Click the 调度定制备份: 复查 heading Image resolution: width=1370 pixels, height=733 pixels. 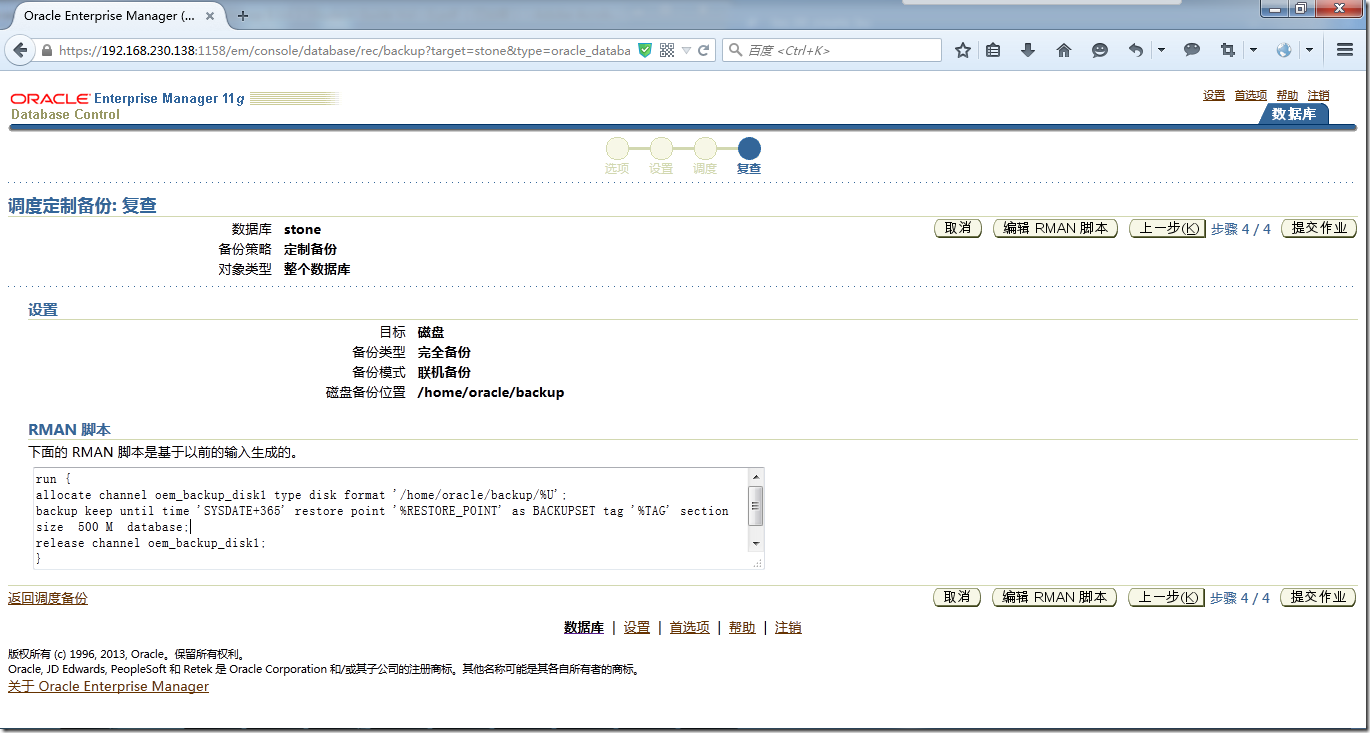[x=83, y=206]
